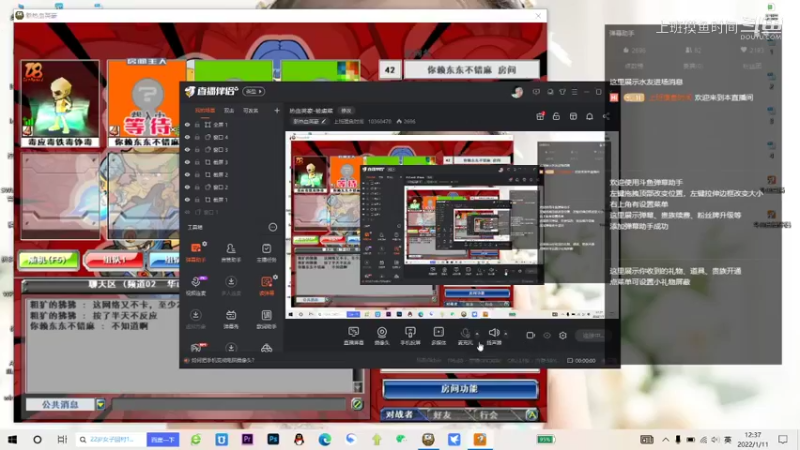The width and height of the screenshot is (800, 450).
Task: Expand the microphone options arrow beside 麦克风
Action: tap(477, 334)
